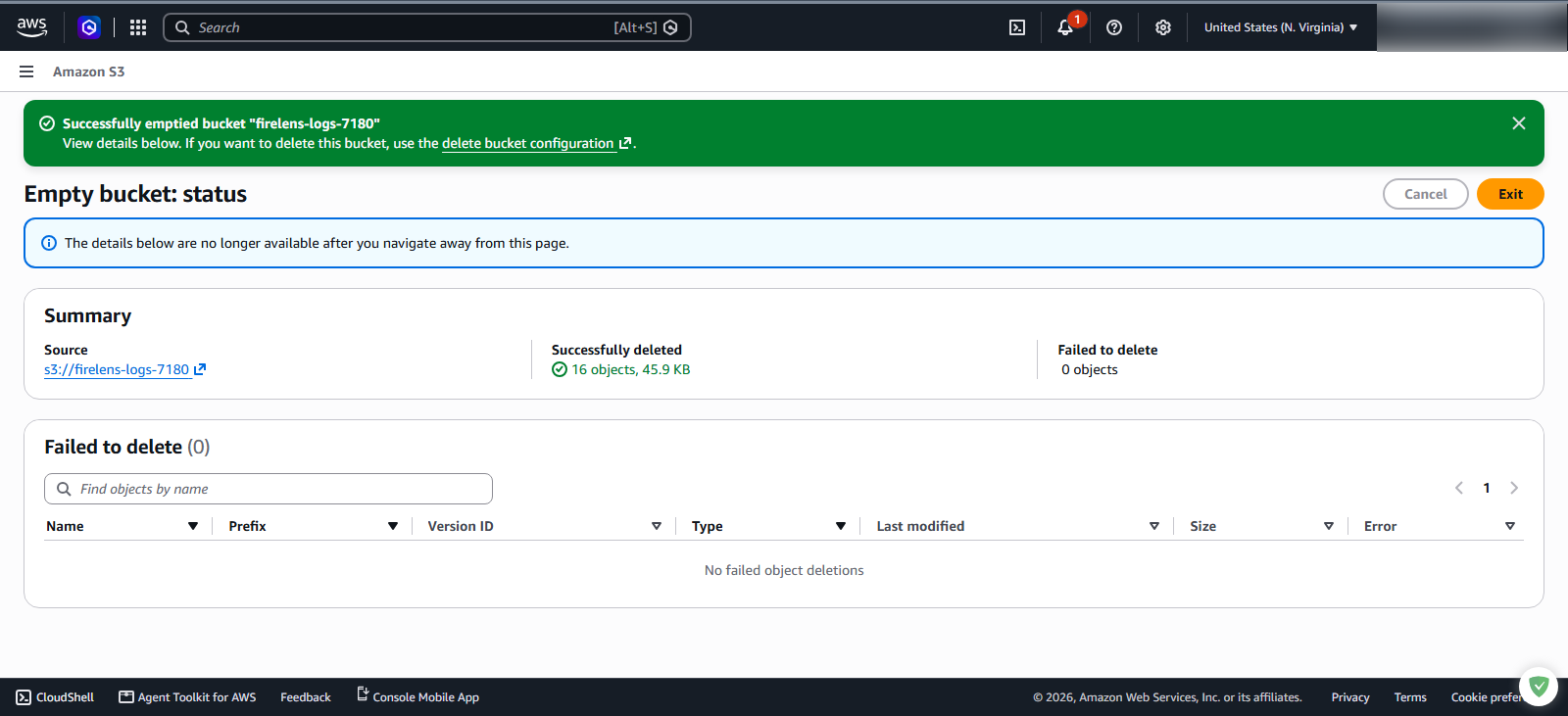The height and width of the screenshot is (716, 1568).
Task: Toggle the Amazon S3 side navigation hamburger
Action: coord(26,72)
